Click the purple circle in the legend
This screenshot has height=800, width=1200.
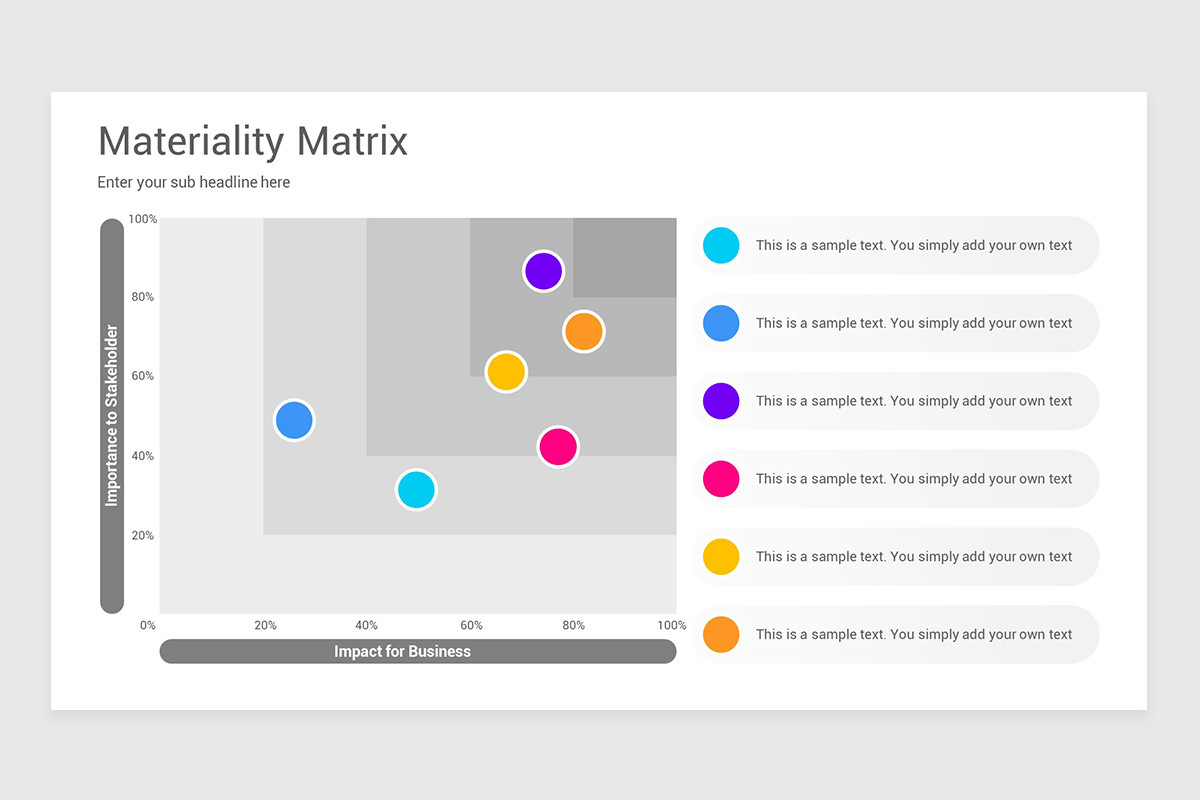721,401
